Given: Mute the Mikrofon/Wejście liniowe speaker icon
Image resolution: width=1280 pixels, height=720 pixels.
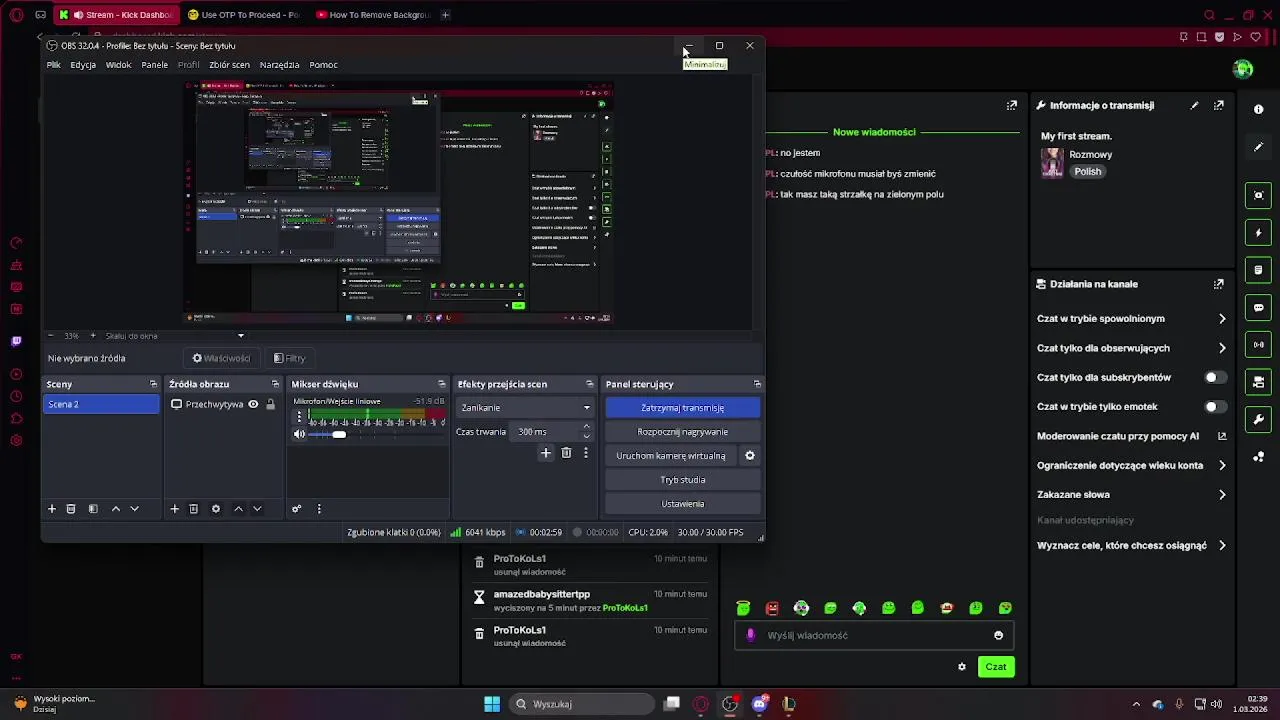Looking at the screenshot, I should [x=299, y=434].
